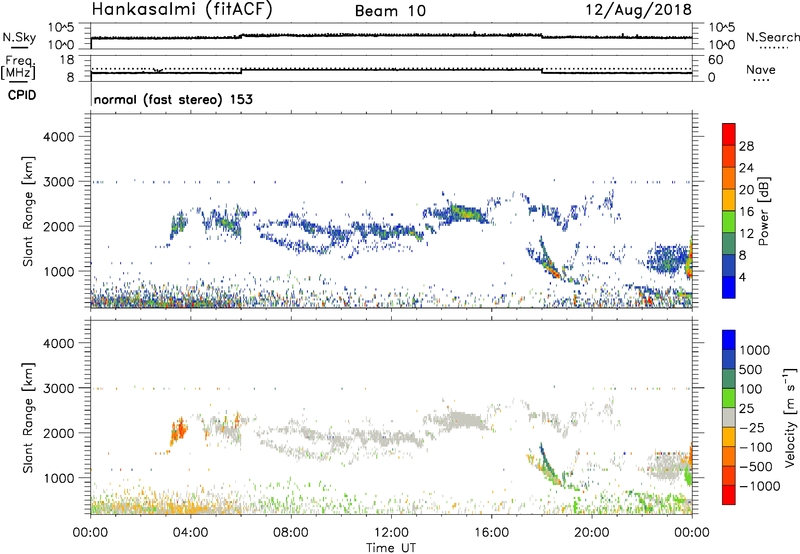The height and width of the screenshot is (554, 800).
Task: Click the '1000' label on Velocity colorbar
Action: coord(754,350)
